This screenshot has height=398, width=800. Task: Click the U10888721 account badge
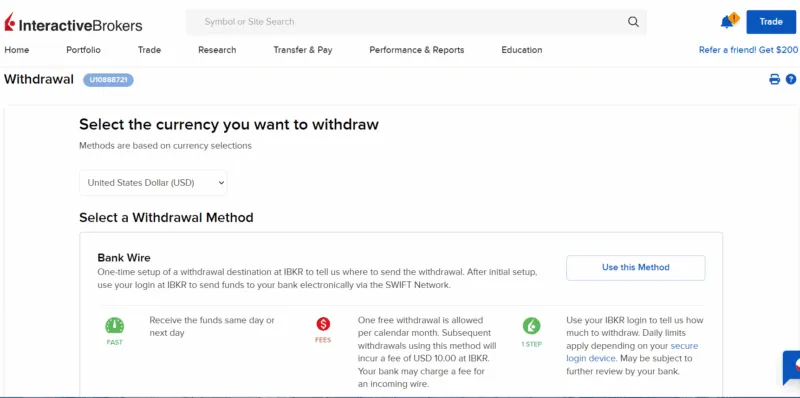(x=109, y=80)
